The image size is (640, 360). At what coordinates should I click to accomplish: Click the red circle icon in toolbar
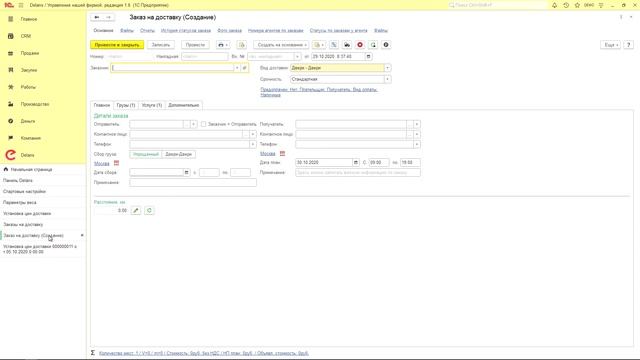coord(360,45)
